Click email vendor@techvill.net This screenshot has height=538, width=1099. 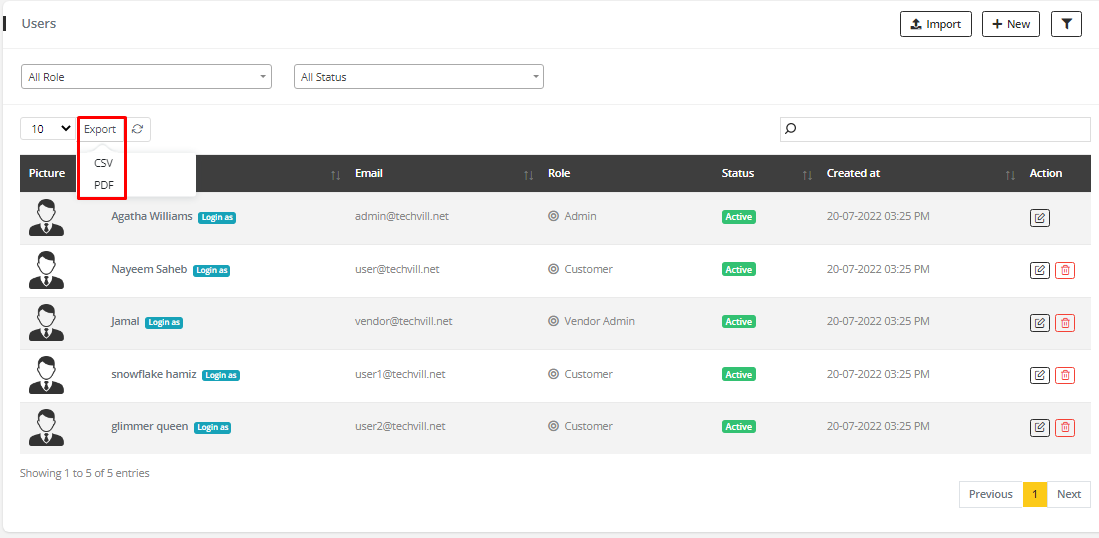[x=404, y=322]
